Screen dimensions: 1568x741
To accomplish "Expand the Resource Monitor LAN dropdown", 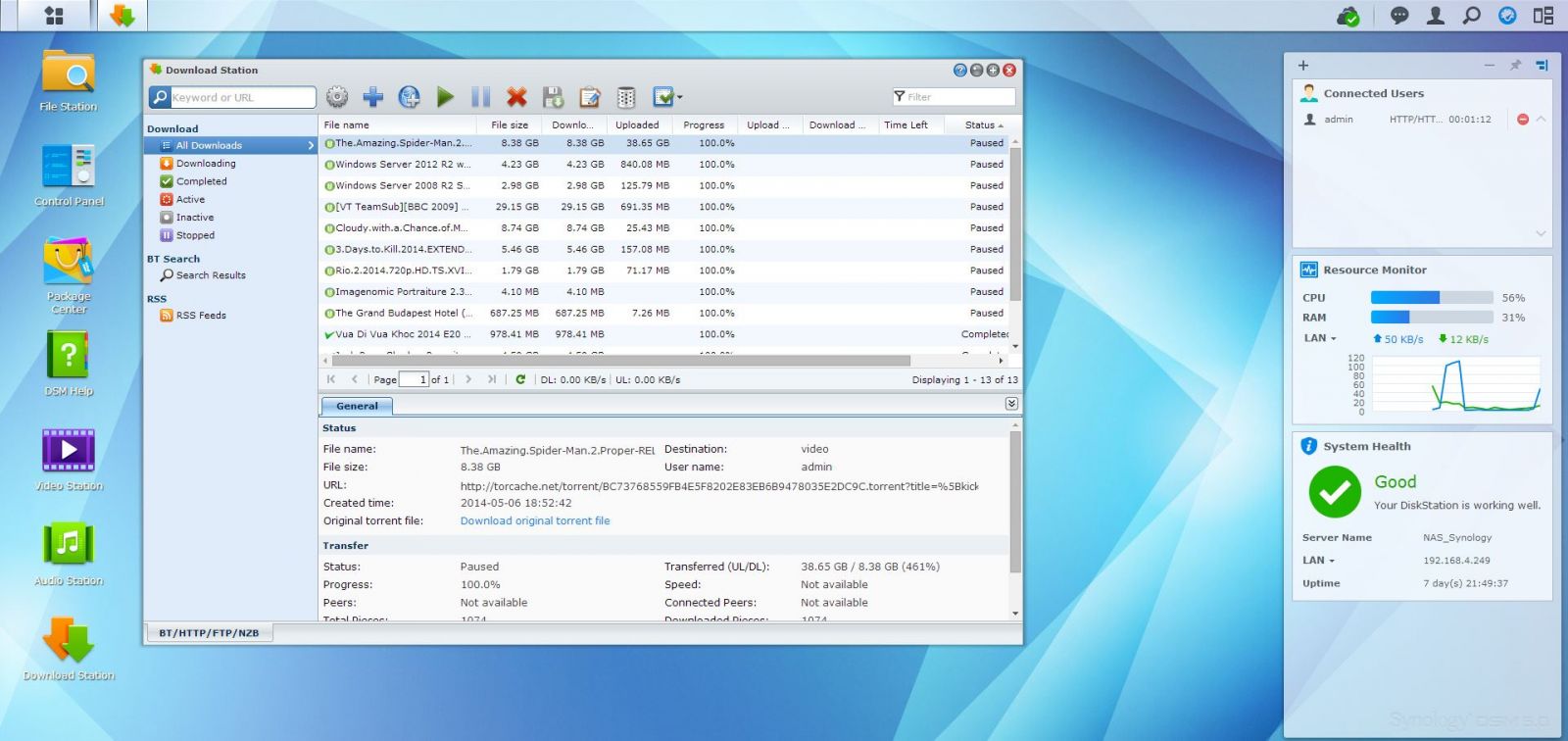I will [1319, 338].
